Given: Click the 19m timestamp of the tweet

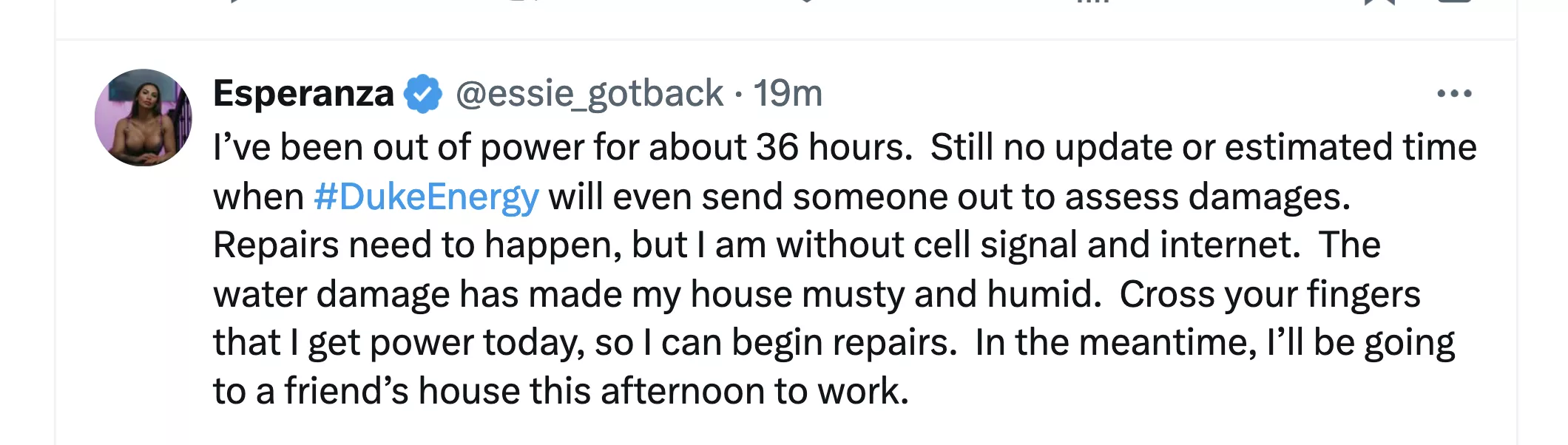Looking at the screenshot, I should pos(788,94).
